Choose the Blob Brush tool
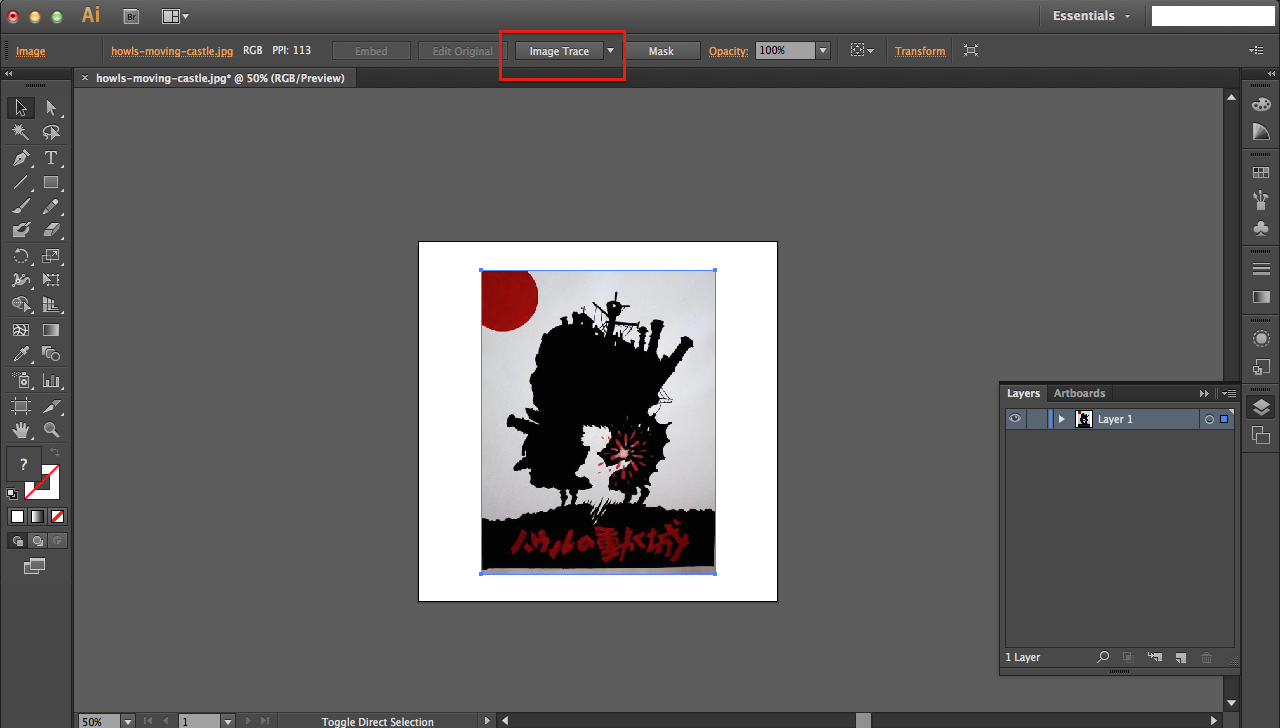1280x728 pixels. pyautogui.click(x=21, y=231)
